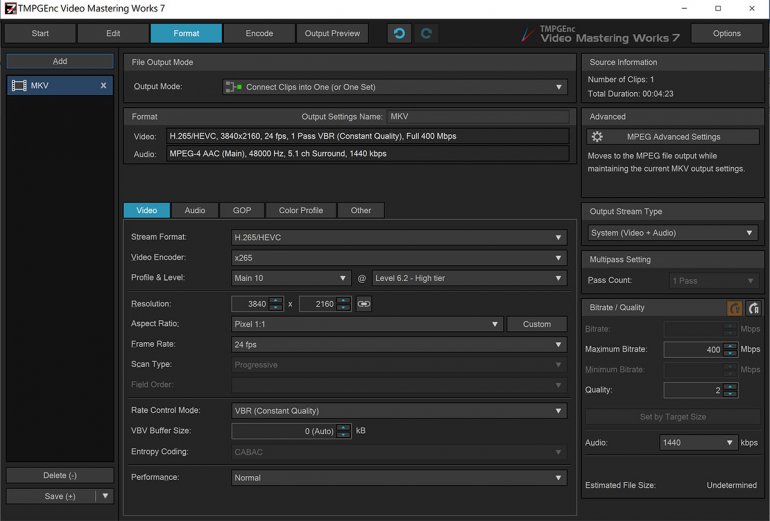Screen dimensions: 770x521
Task: Go to the Encode stage tab
Action: coord(259,33)
